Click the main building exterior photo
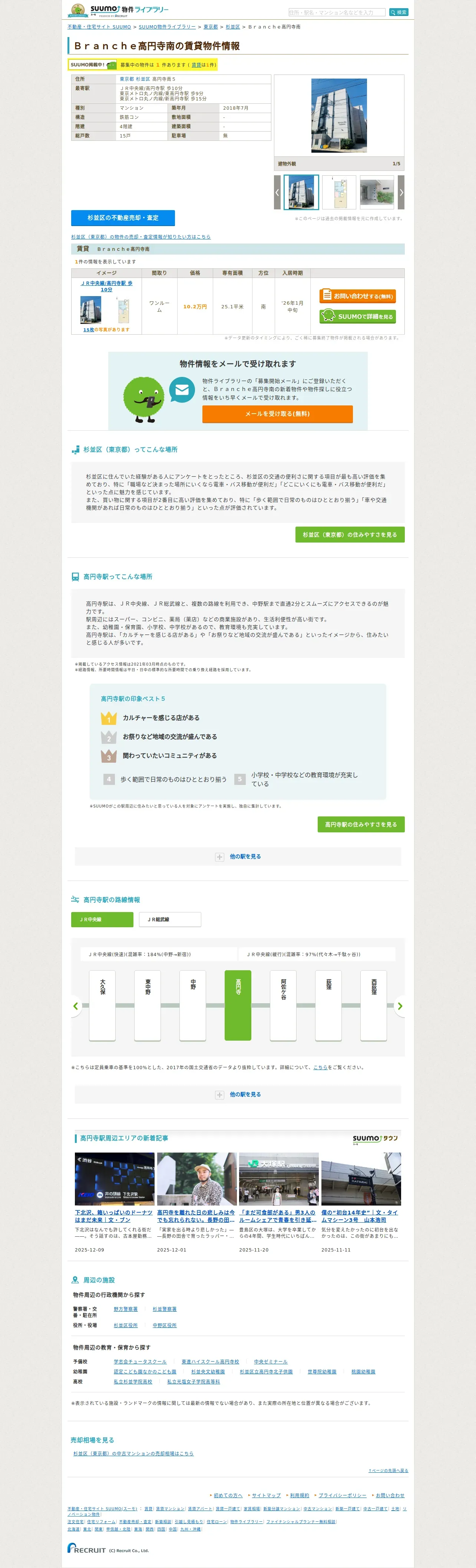The height and width of the screenshot is (1568, 476). 339,116
